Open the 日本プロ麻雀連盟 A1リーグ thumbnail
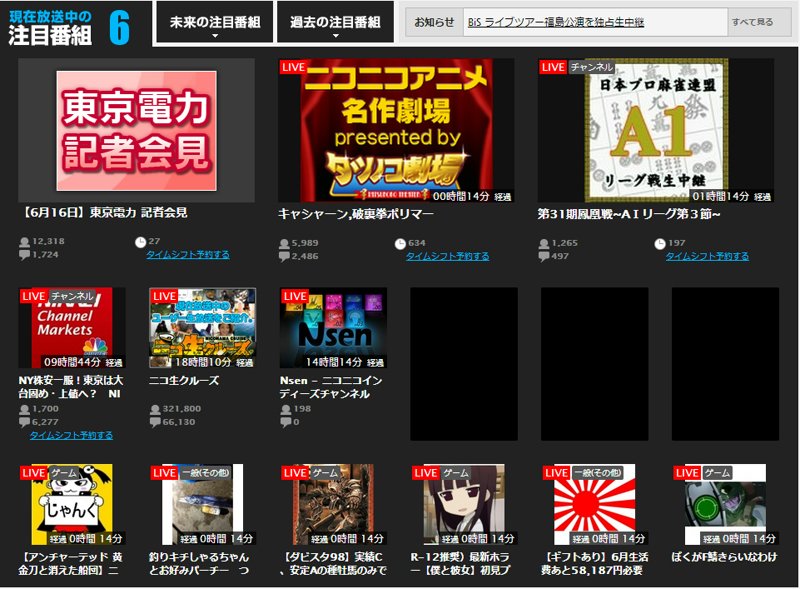 tap(656, 130)
